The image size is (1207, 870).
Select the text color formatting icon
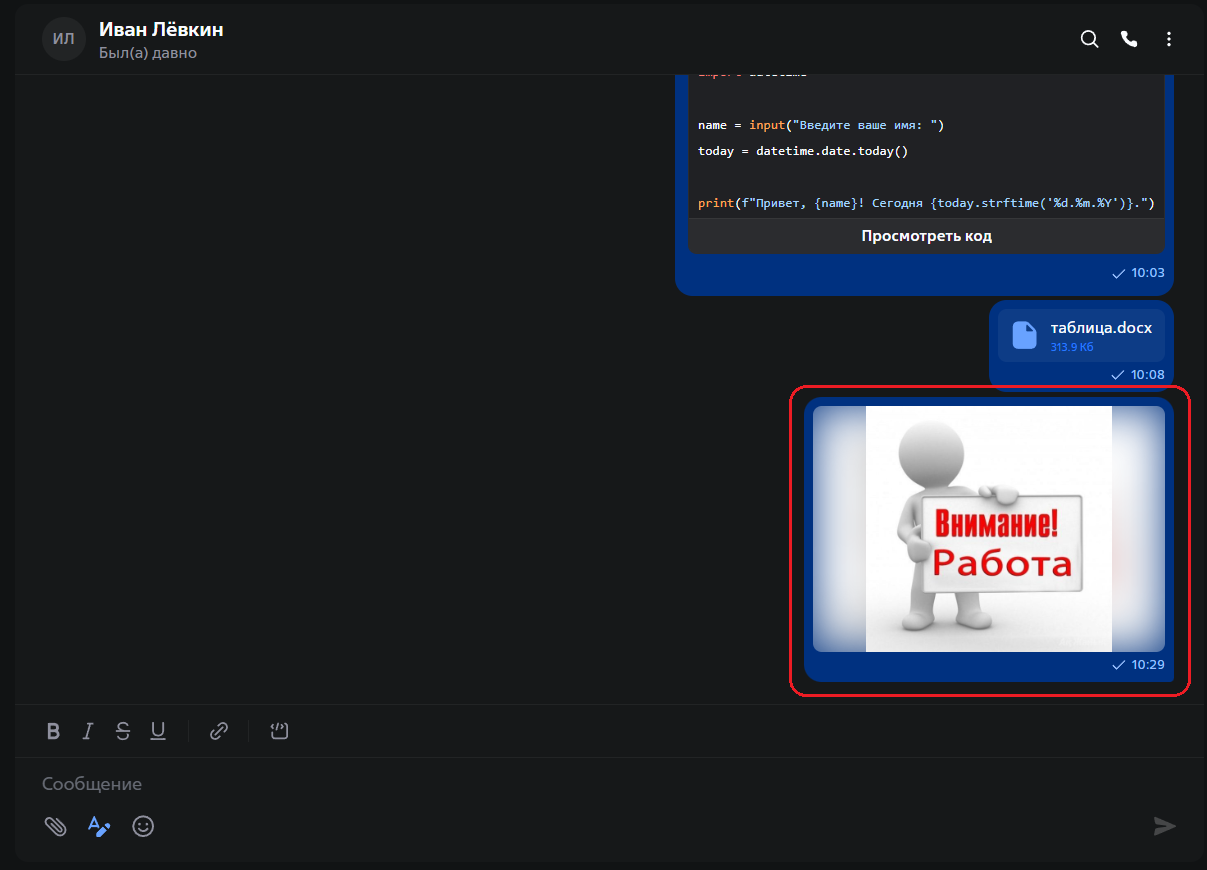[99, 826]
